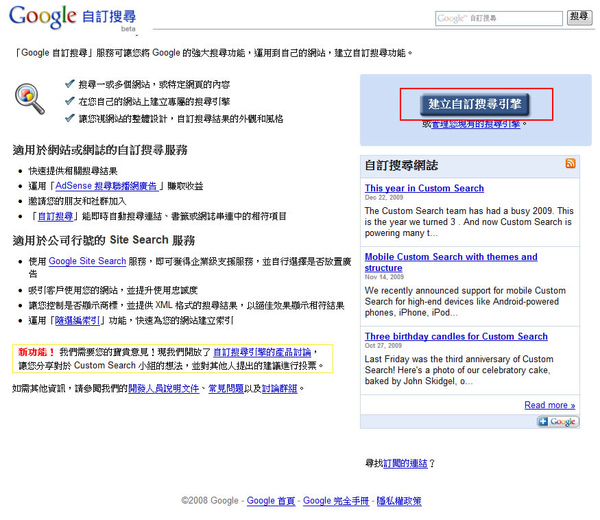Click the Read more » link
Screen dimensions: 600x520
click(549, 405)
